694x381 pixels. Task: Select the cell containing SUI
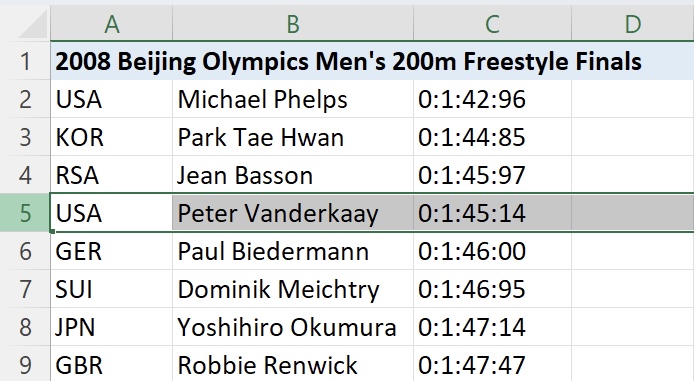point(112,289)
